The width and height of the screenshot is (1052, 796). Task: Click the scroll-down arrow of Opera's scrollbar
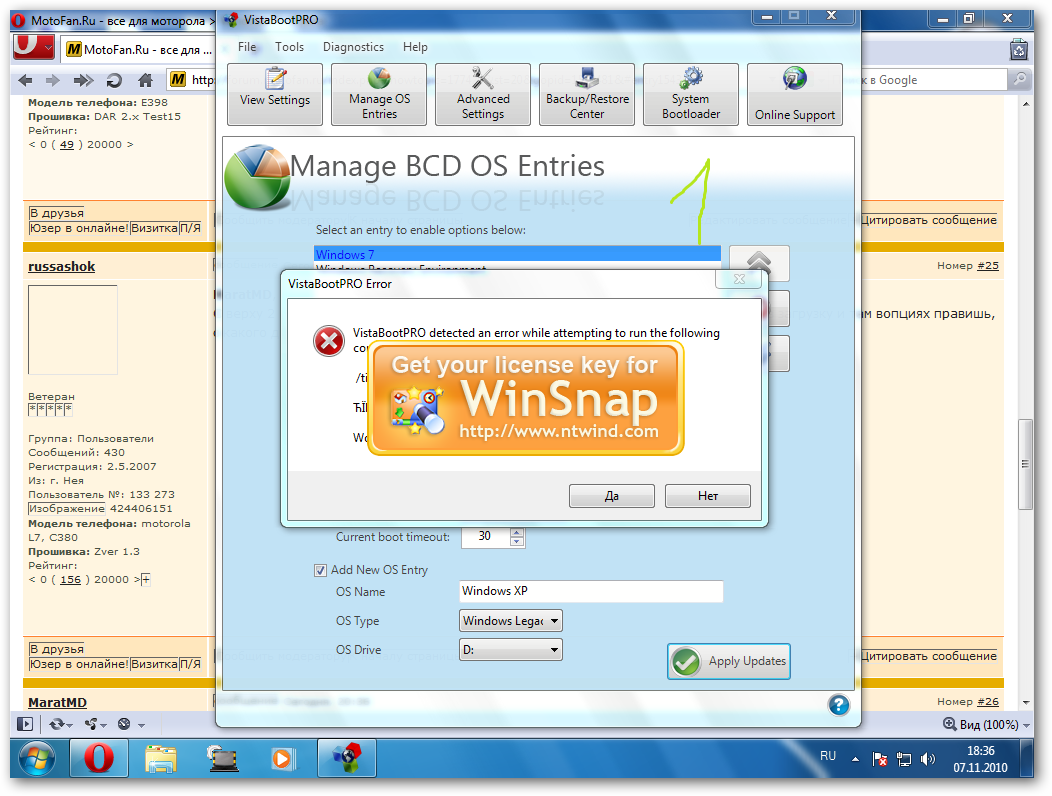point(1026,703)
